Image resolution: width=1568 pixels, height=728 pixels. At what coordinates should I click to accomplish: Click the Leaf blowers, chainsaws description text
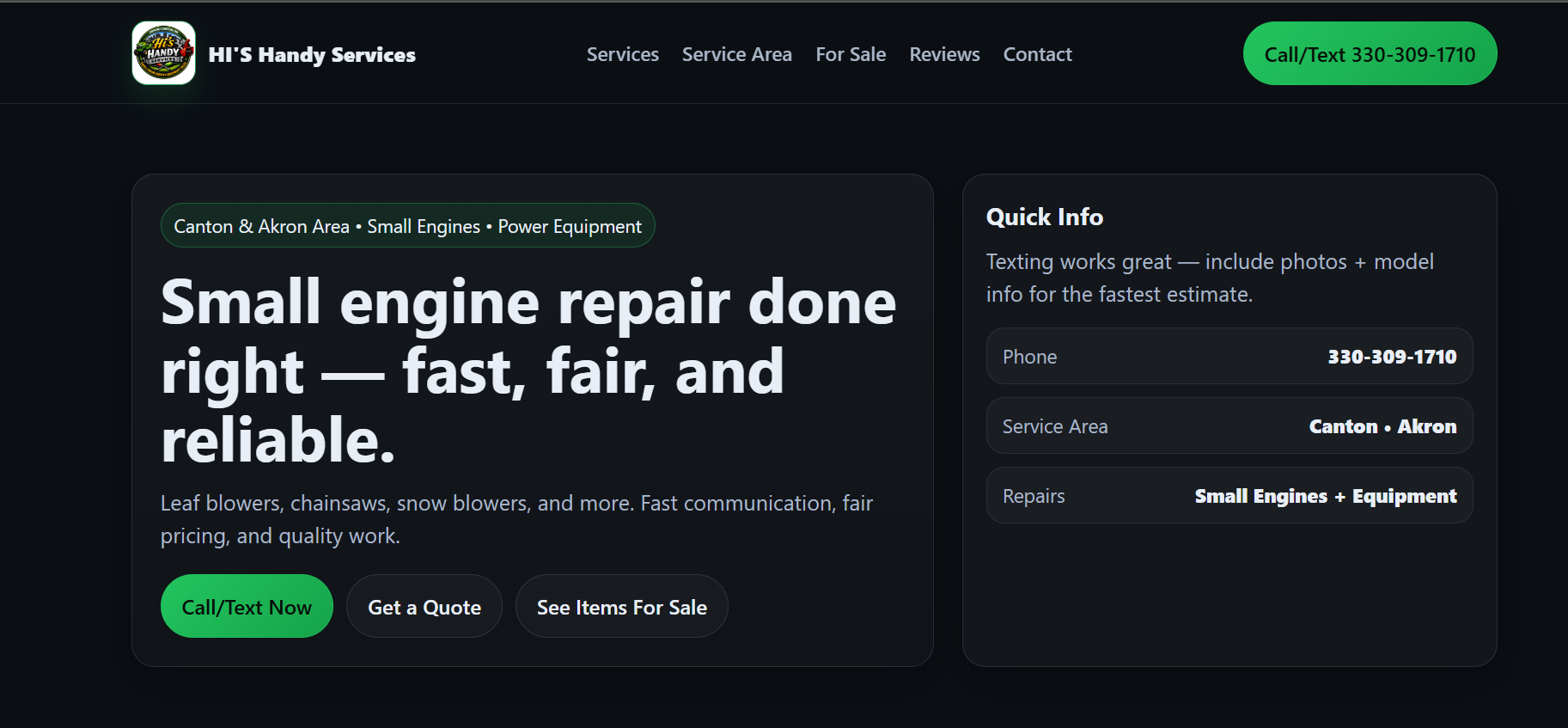click(x=516, y=519)
